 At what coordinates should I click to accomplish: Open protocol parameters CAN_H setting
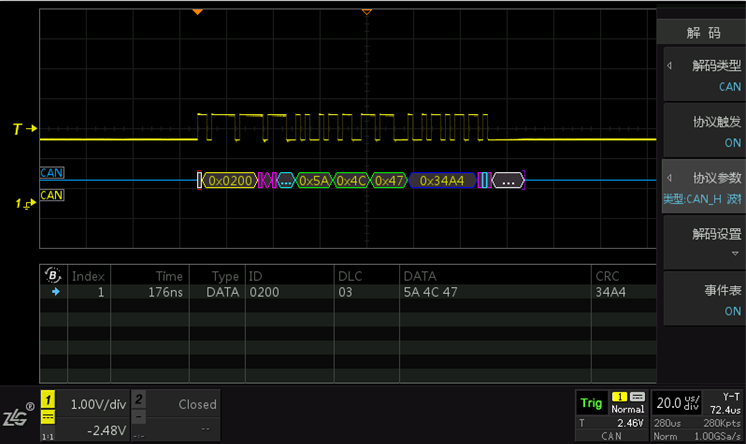coord(704,187)
